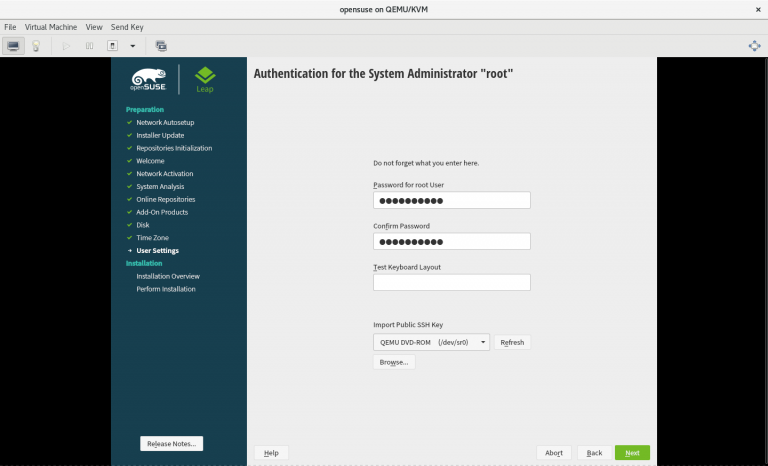Click the System Analysis step

click(x=160, y=187)
